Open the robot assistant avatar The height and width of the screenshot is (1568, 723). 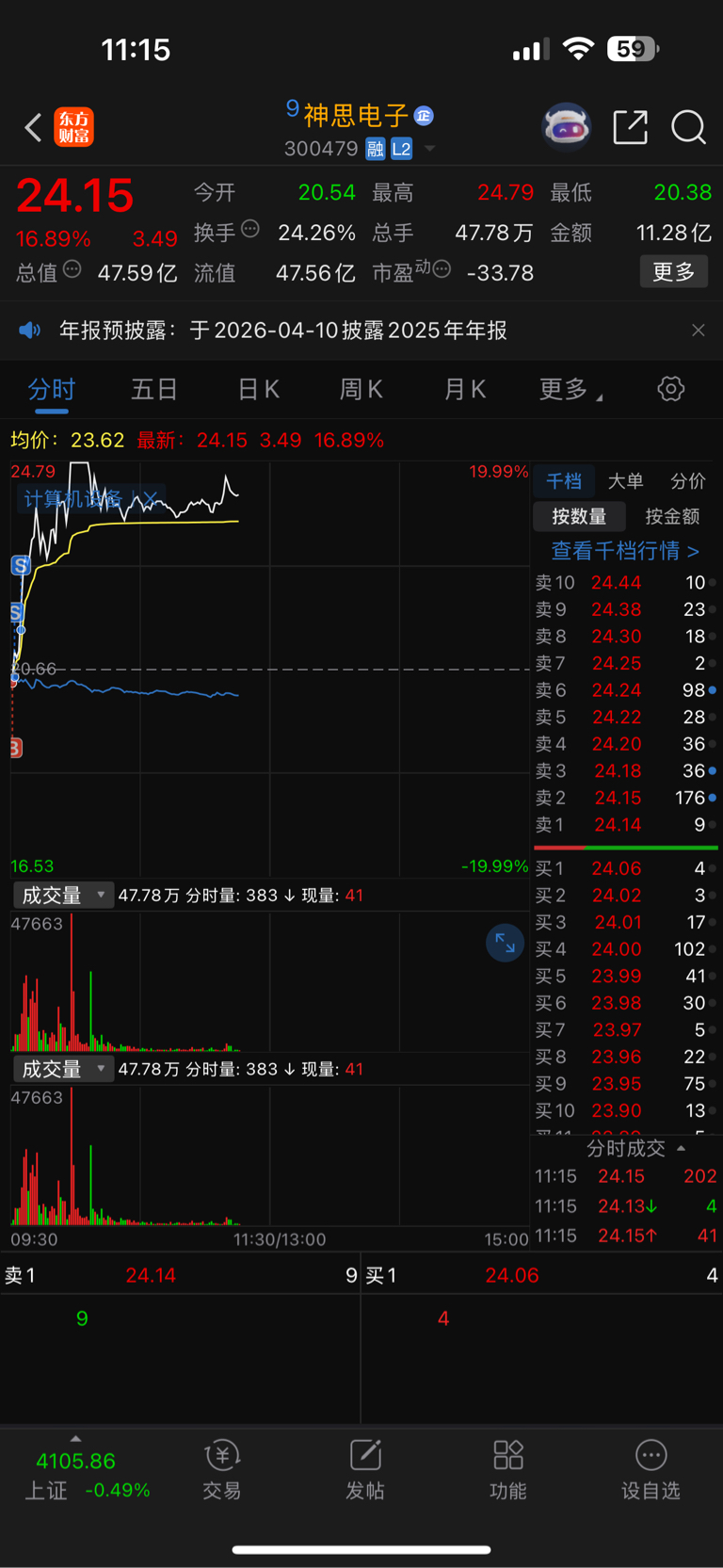(x=566, y=126)
